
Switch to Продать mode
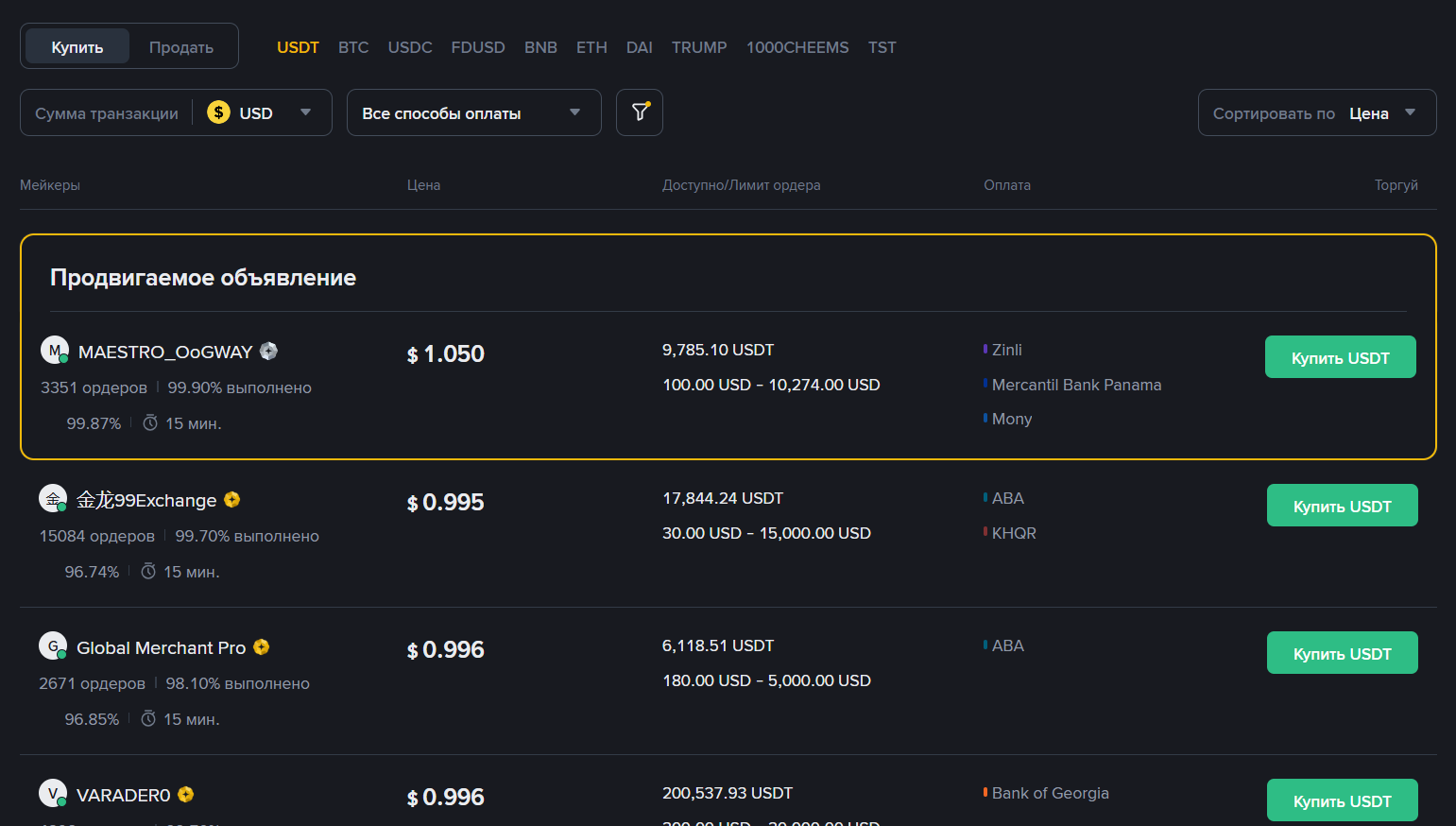[180, 46]
